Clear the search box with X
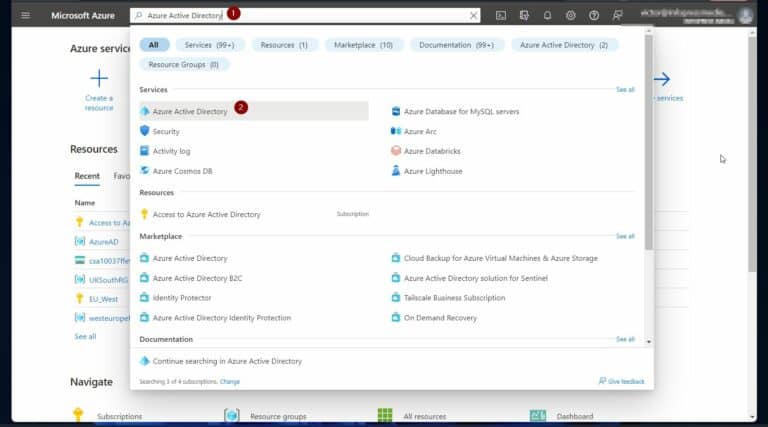 [x=473, y=16]
